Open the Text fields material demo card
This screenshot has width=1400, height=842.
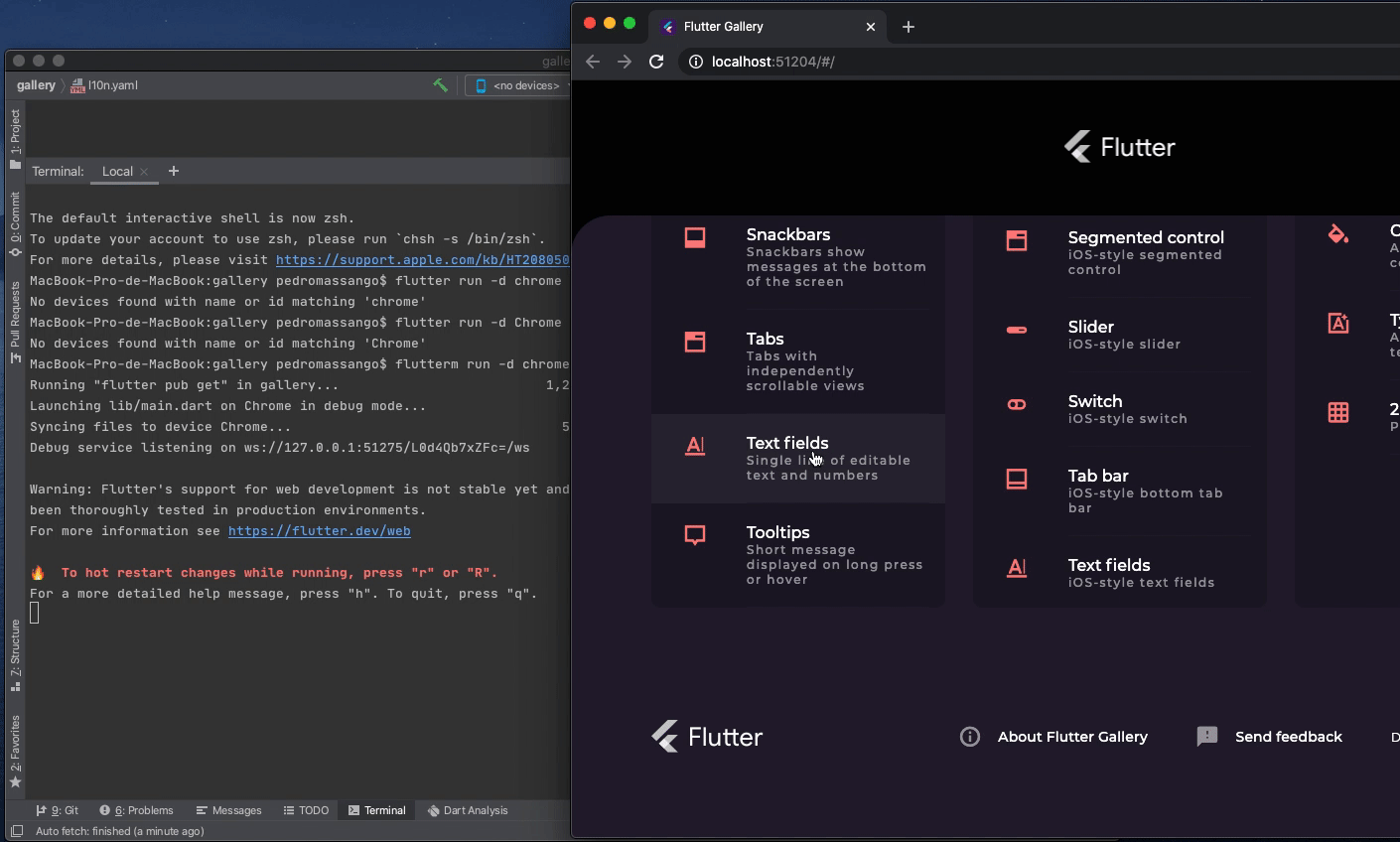point(798,459)
